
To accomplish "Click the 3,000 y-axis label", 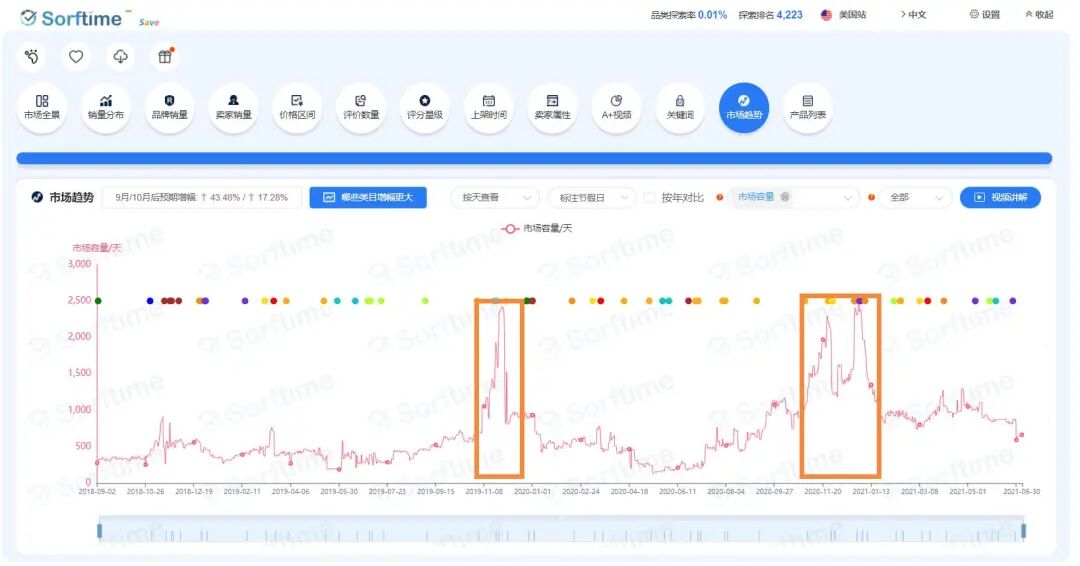I will (79, 264).
